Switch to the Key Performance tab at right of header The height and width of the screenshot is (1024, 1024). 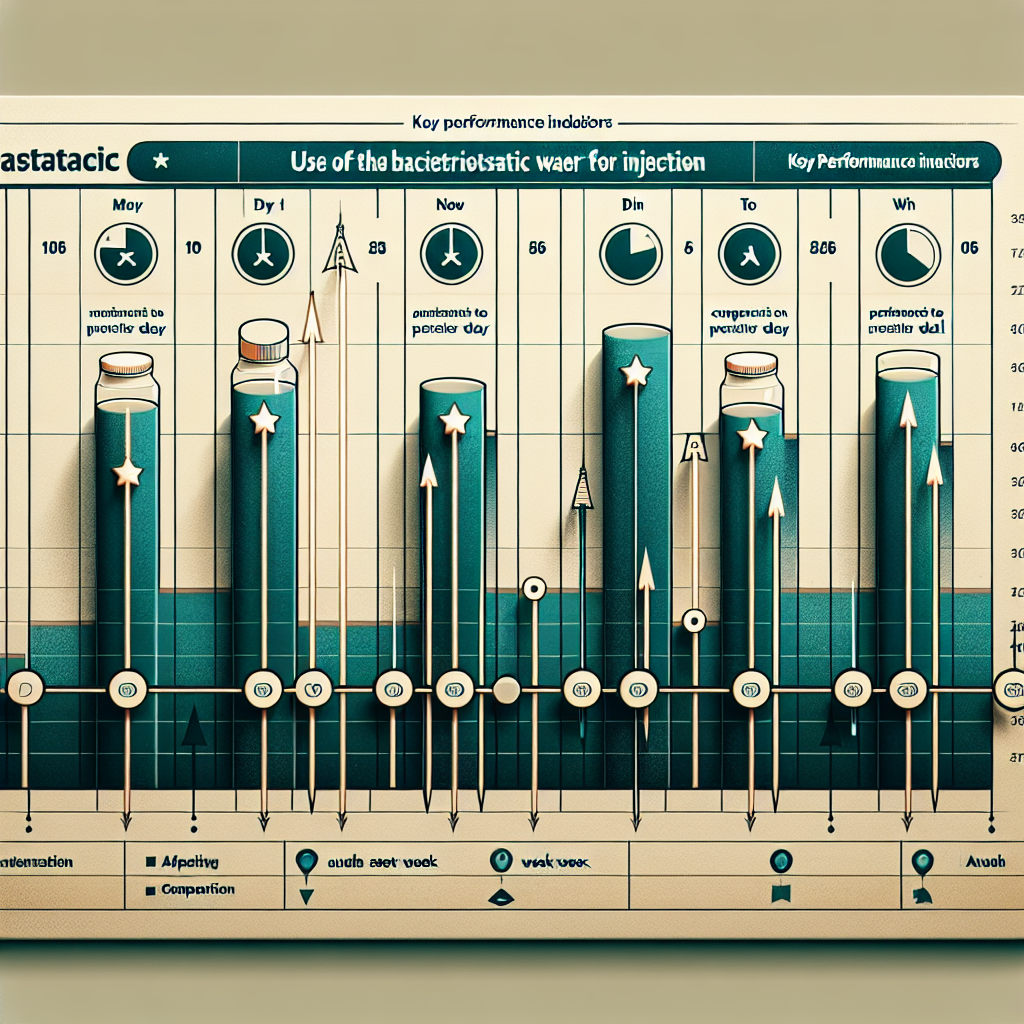880,161
